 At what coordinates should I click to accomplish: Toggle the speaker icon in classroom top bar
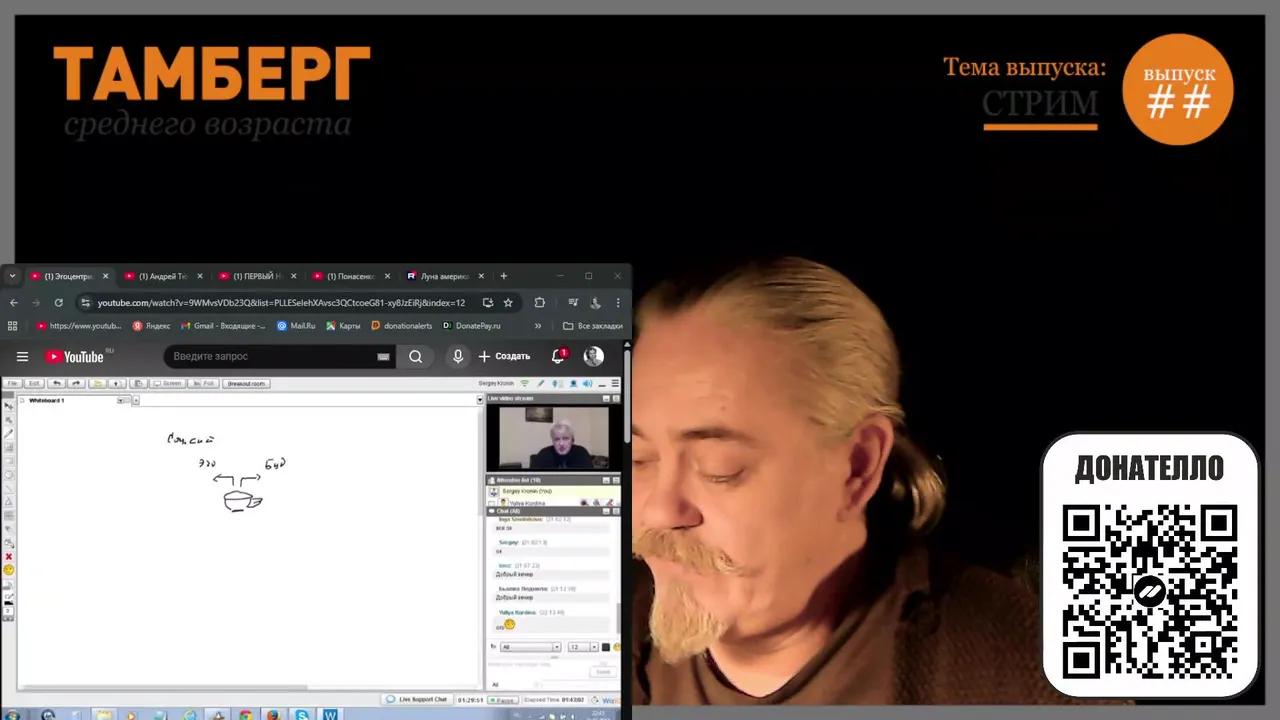pos(587,383)
